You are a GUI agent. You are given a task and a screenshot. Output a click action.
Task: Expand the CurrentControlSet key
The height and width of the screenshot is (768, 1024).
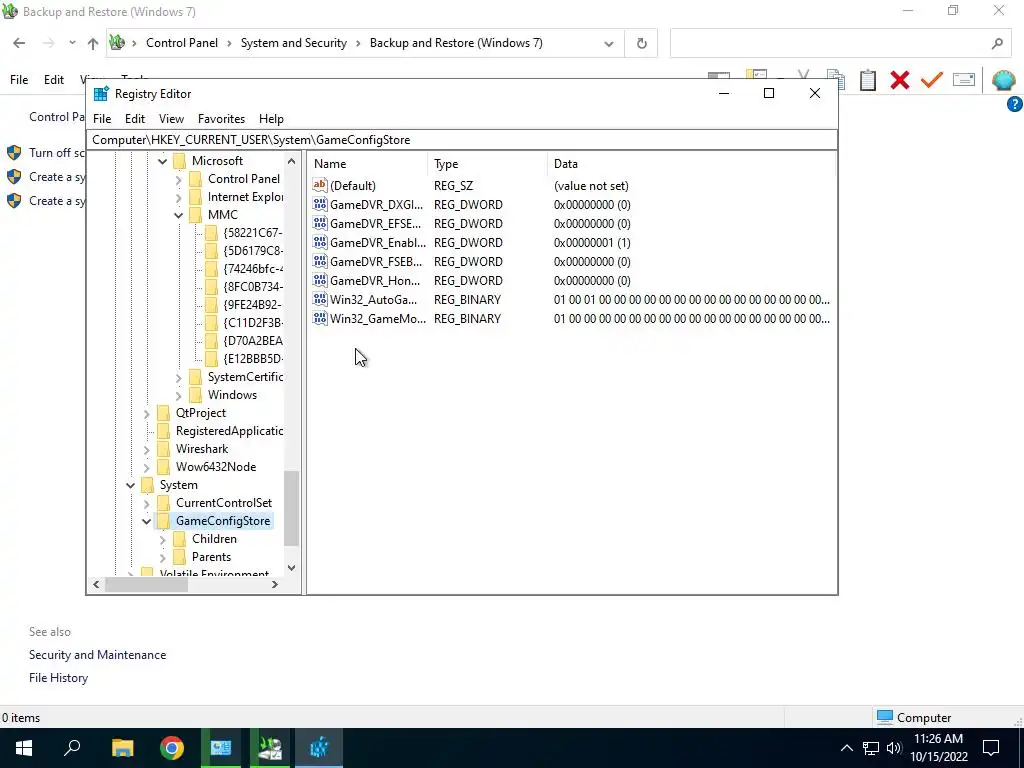tap(146, 503)
